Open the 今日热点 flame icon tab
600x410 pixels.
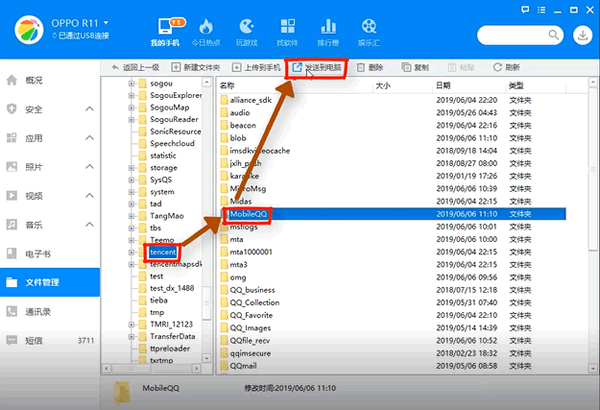(206, 32)
